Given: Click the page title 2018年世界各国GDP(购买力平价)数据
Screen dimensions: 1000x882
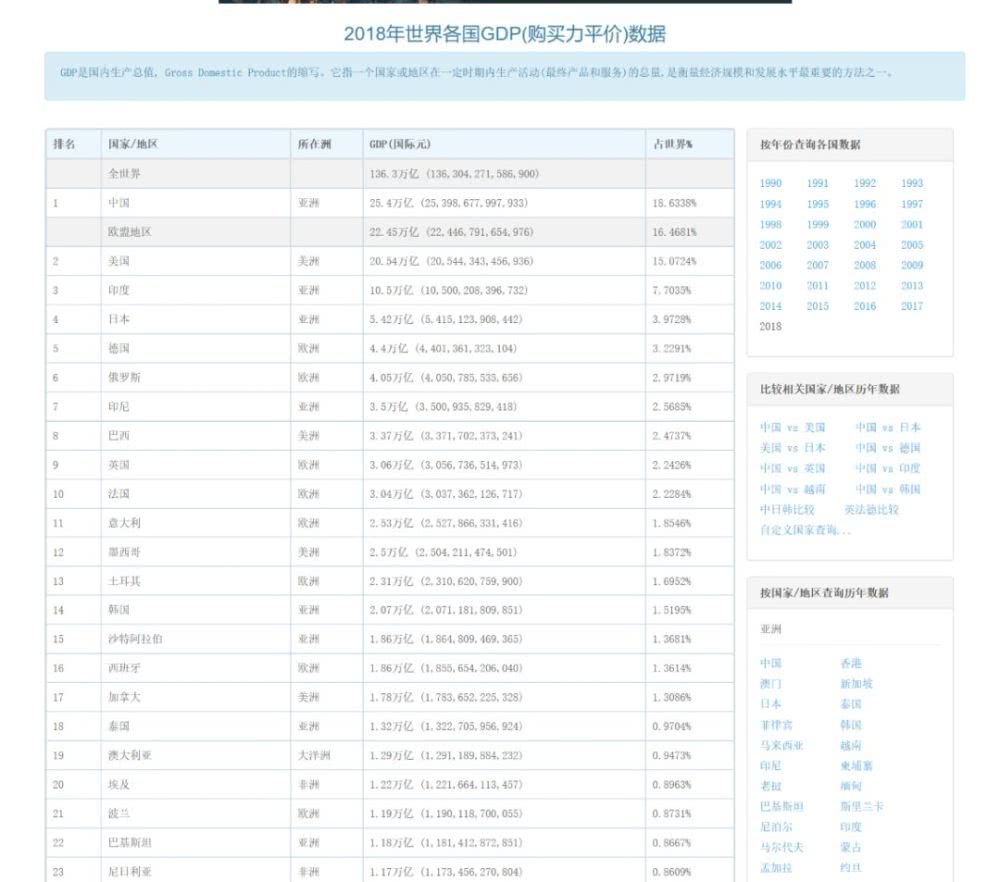Looking at the screenshot, I should point(504,33).
